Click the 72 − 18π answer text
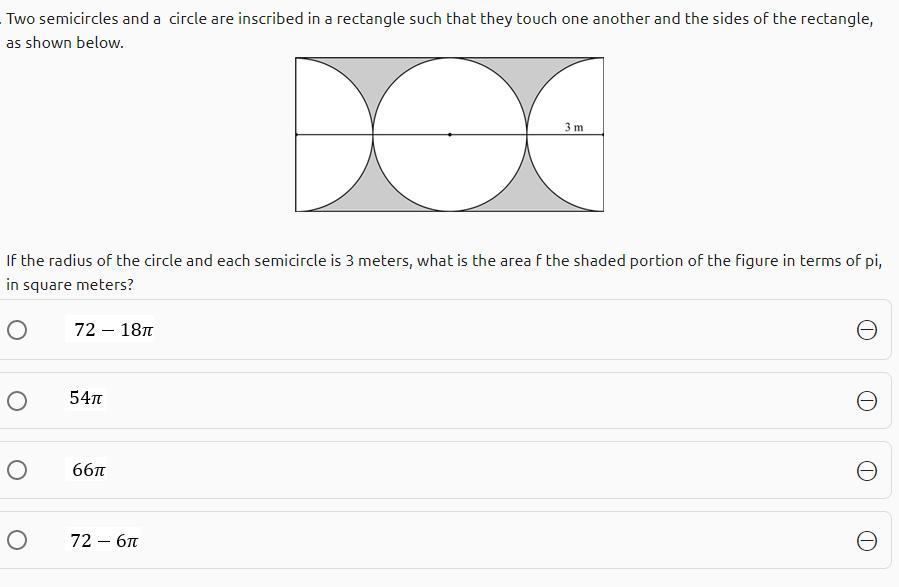 pyautogui.click(x=113, y=330)
